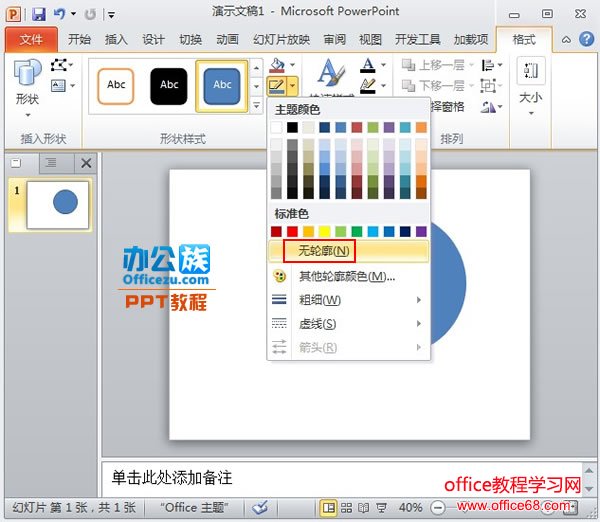This screenshot has height=522, width=600.
Task: Click the text box icon below Edit Shape
Action: [58, 85]
